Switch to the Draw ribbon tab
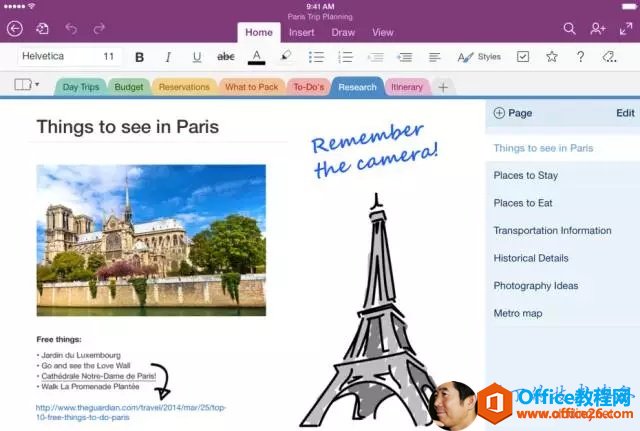 pyautogui.click(x=343, y=33)
